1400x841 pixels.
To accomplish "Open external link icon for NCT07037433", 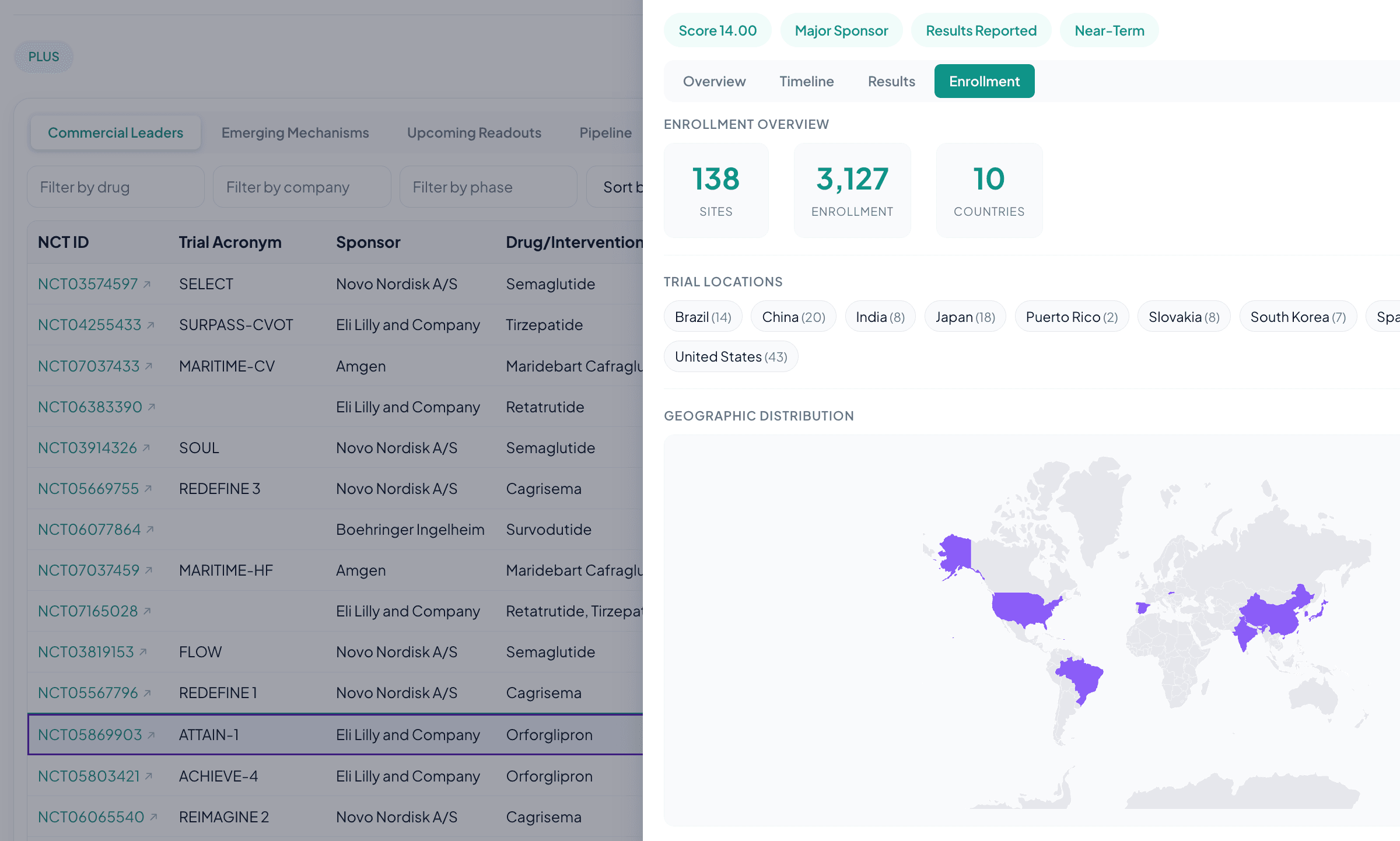I will 149,366.
